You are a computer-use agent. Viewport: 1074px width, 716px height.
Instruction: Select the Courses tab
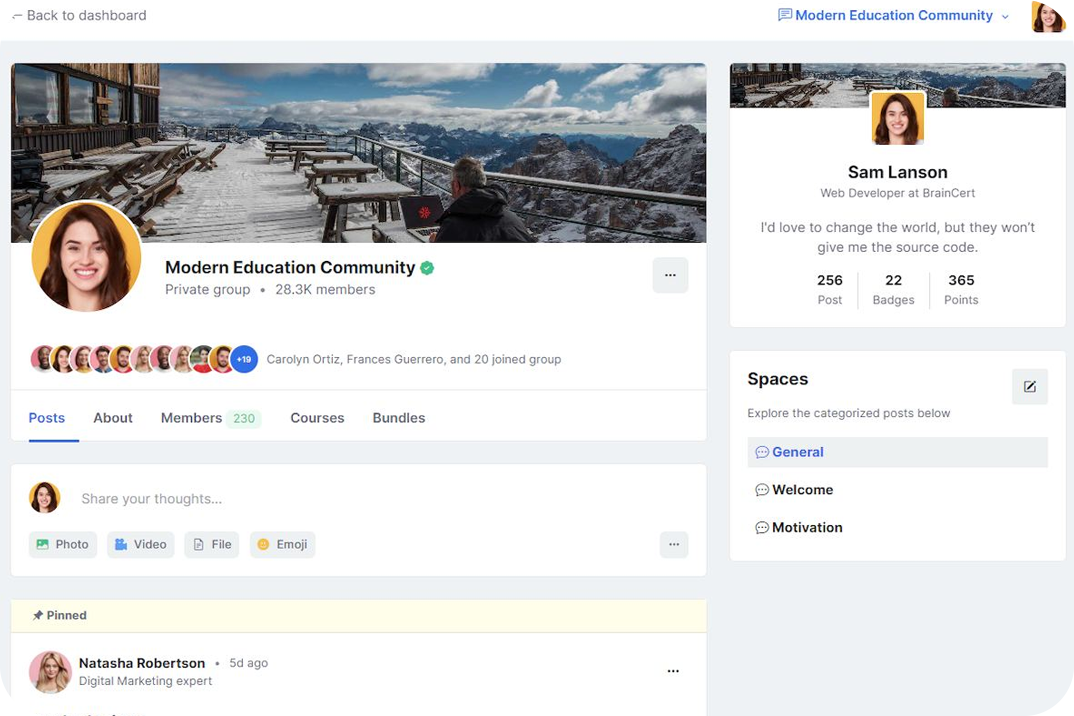click(317, 418)
